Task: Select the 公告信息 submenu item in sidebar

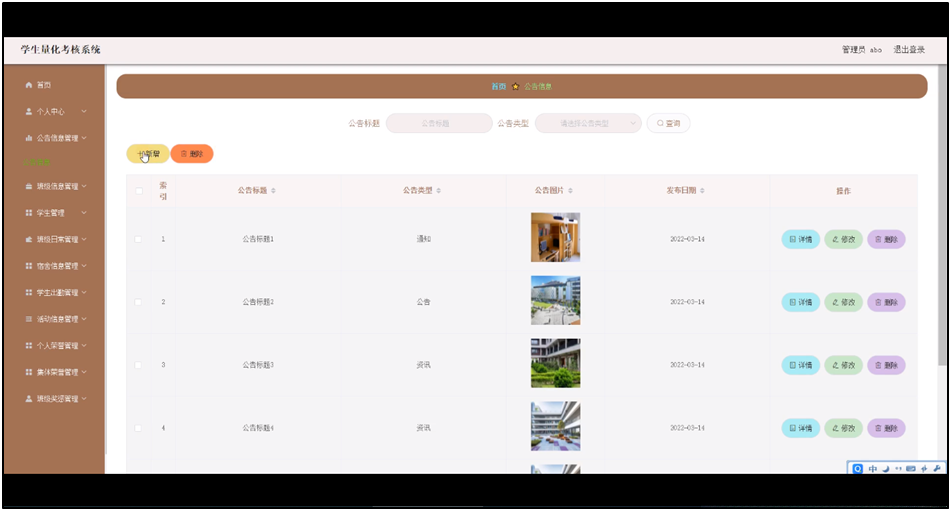Action: pyautogui.click(x=37, y=162)
